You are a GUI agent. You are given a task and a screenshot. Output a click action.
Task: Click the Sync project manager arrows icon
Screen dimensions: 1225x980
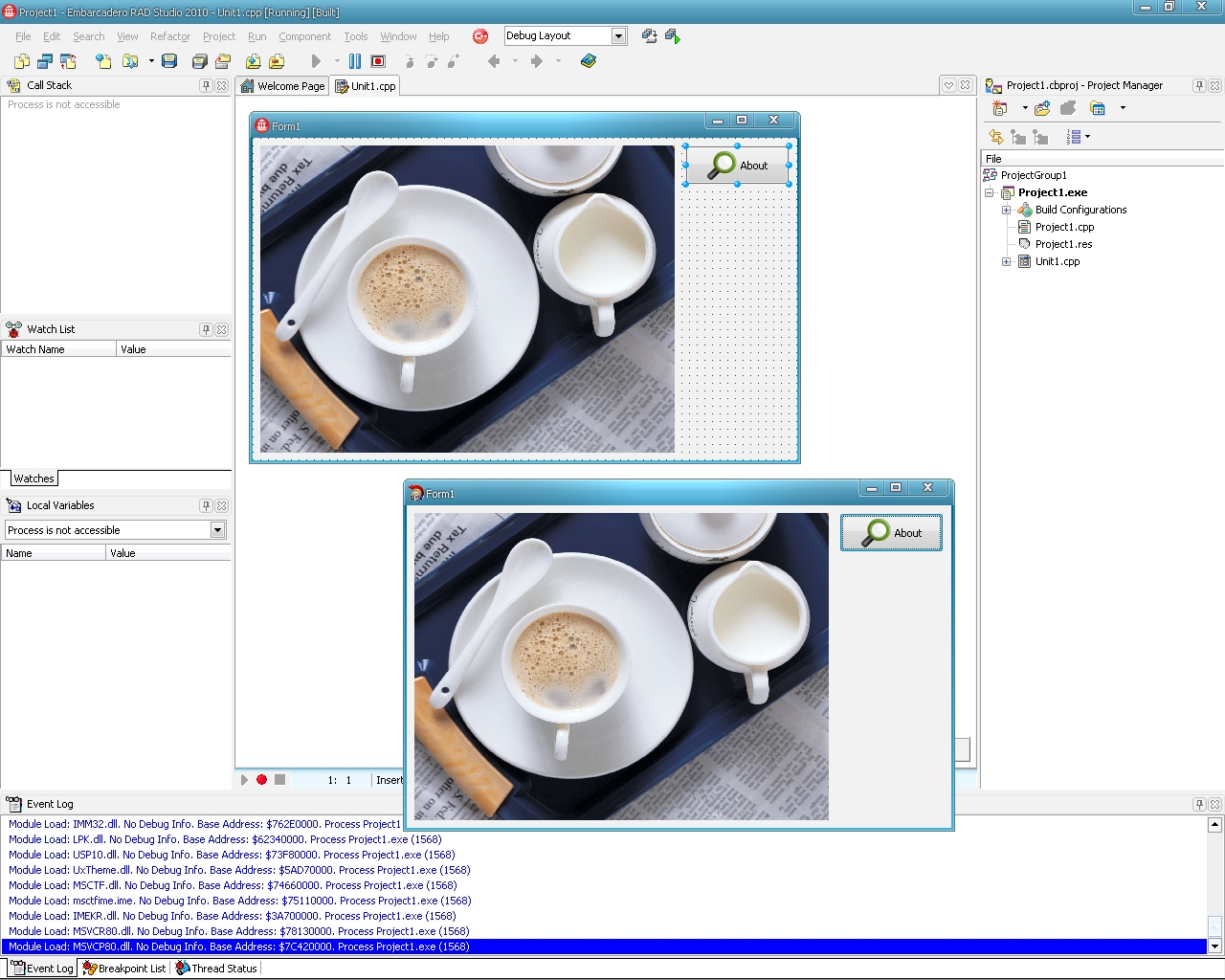tap(996, 137)
